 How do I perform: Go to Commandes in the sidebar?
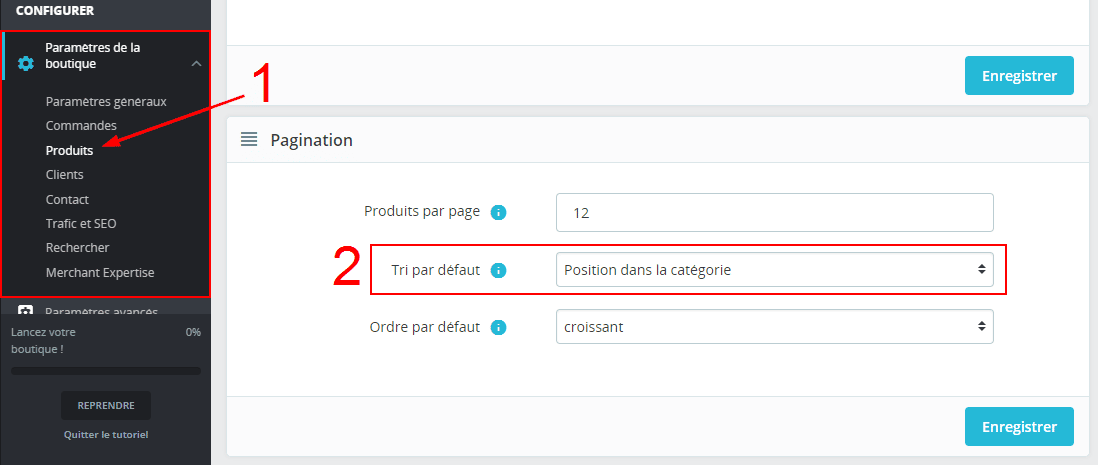[81, 126]
